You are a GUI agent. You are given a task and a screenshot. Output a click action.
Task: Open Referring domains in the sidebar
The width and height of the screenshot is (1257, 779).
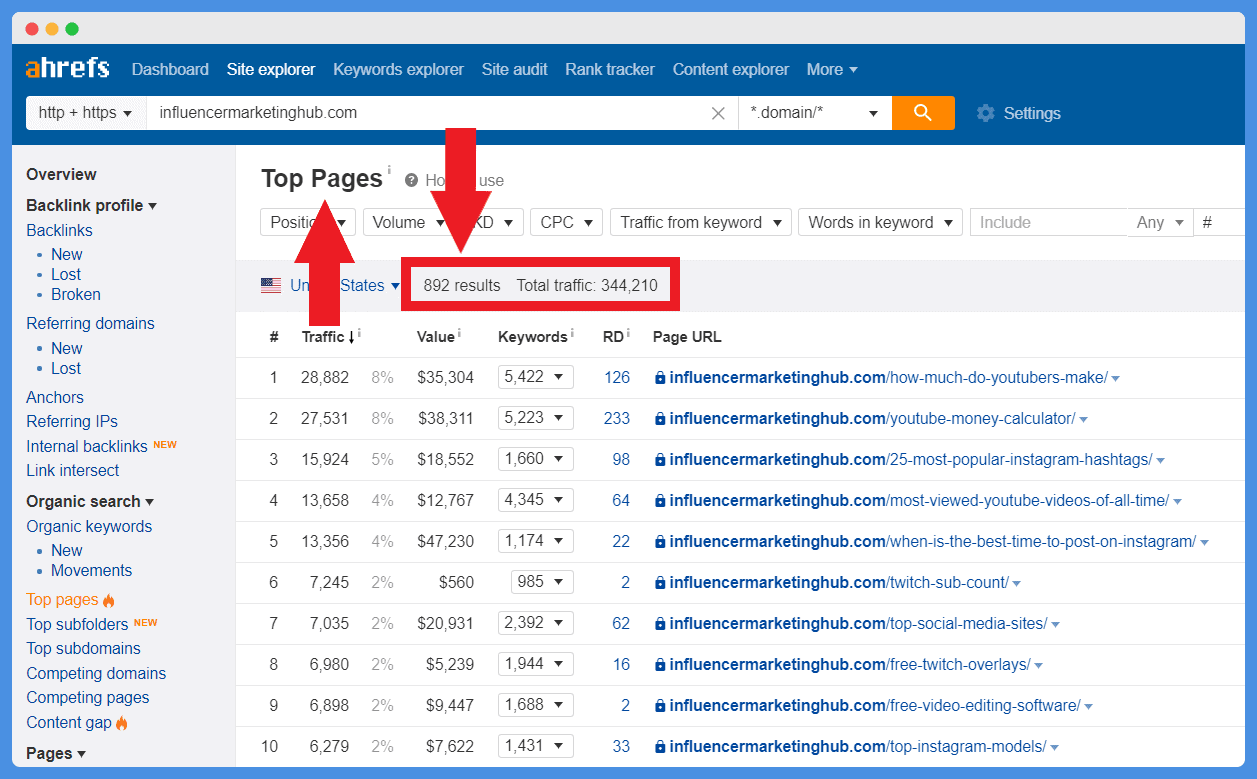(90, 323)
